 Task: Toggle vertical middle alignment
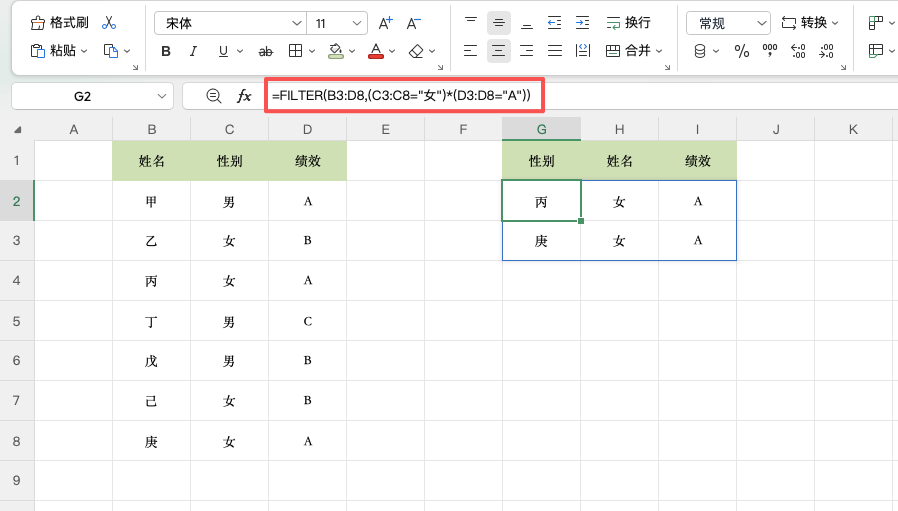[499, 23]
